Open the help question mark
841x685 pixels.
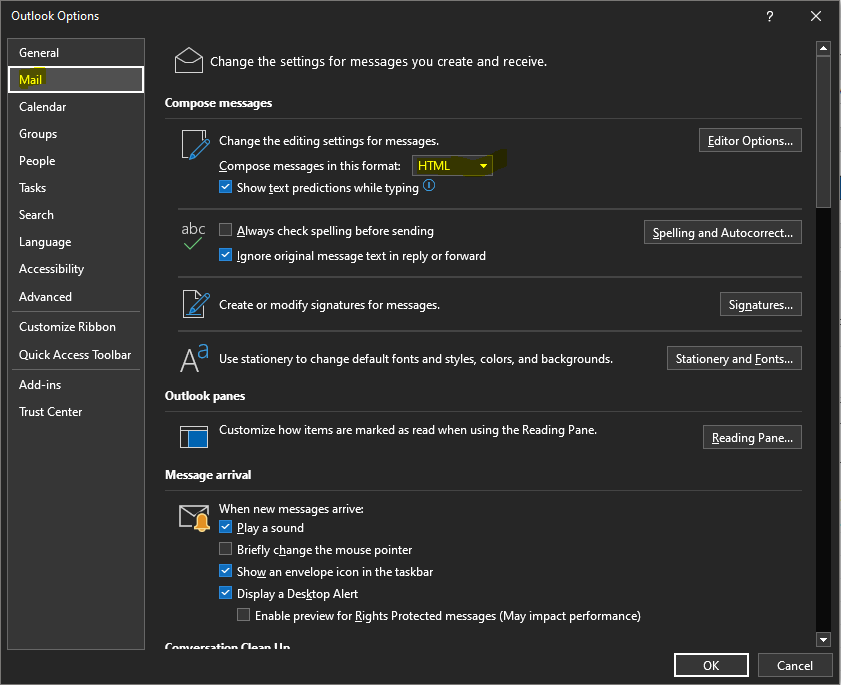pos(770,16)
